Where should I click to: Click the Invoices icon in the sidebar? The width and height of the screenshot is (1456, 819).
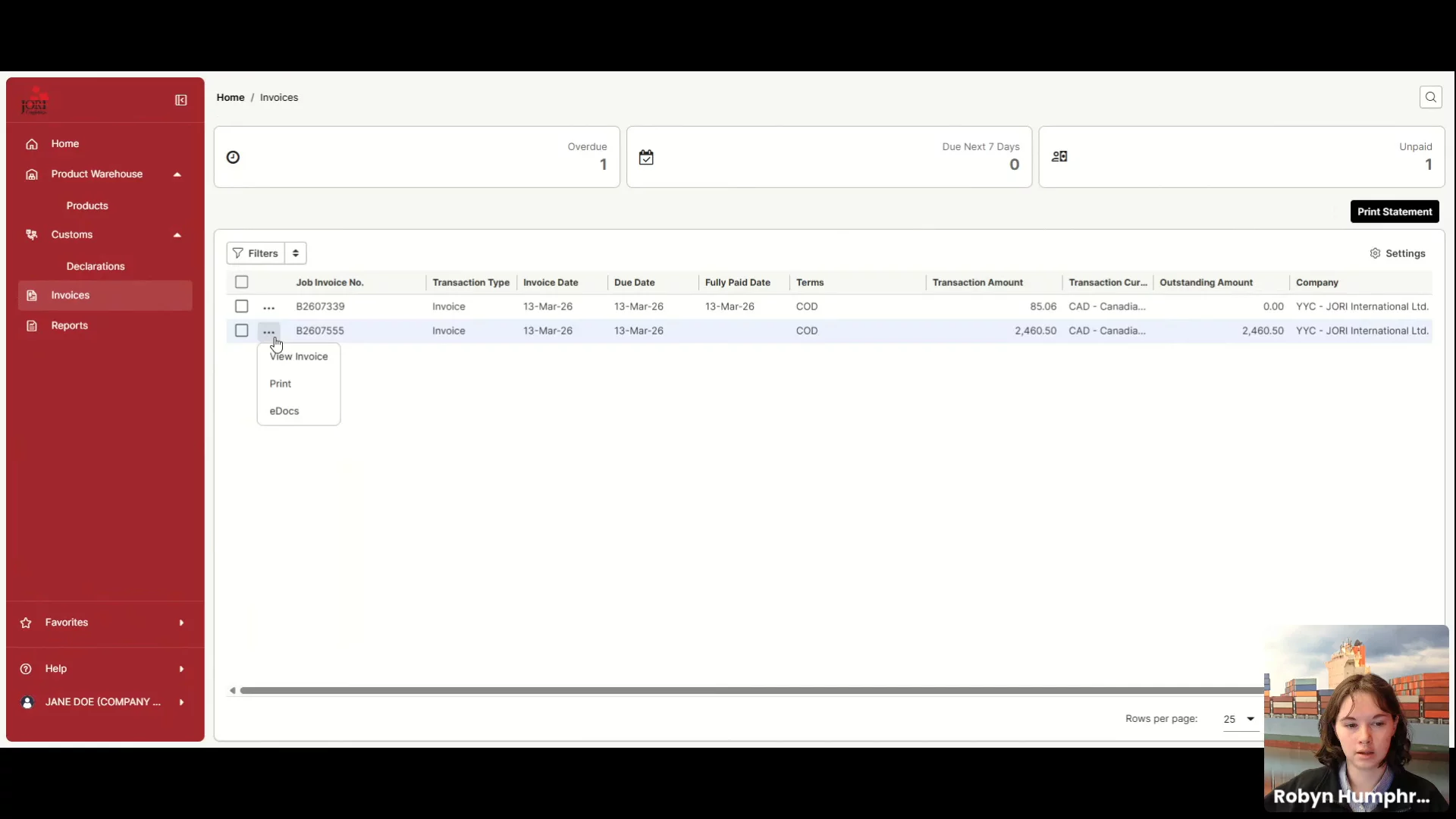tap(32, 296)
